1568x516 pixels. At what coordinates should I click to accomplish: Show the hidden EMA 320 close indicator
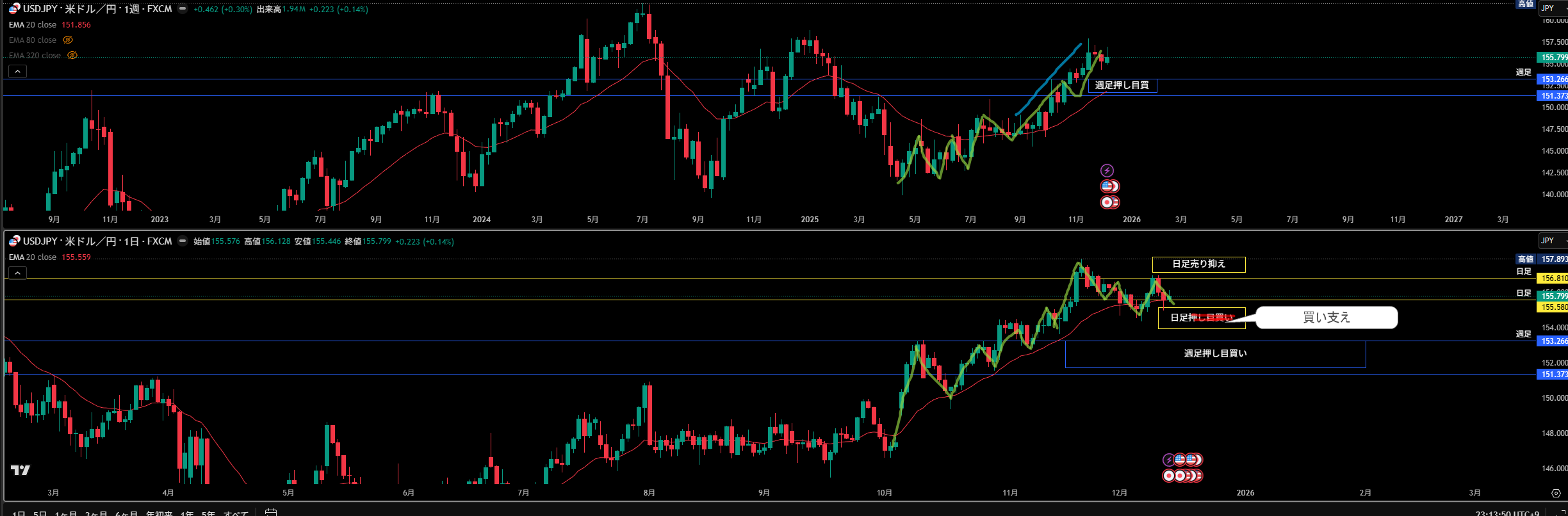72,56
